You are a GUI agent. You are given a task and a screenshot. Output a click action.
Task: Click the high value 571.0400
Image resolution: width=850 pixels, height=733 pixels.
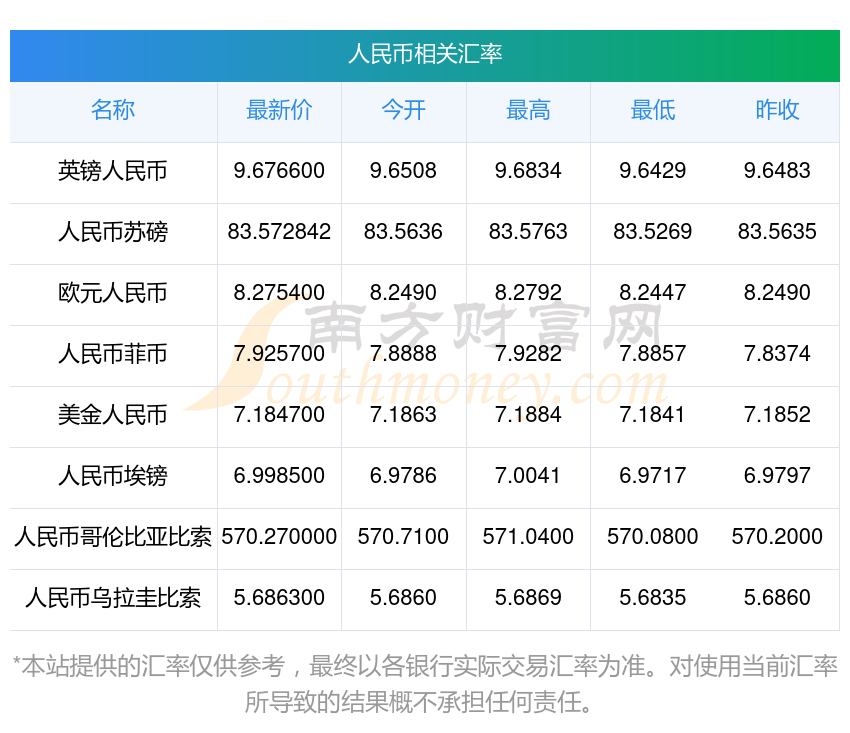pyautogui.click(x=528, y=537)
